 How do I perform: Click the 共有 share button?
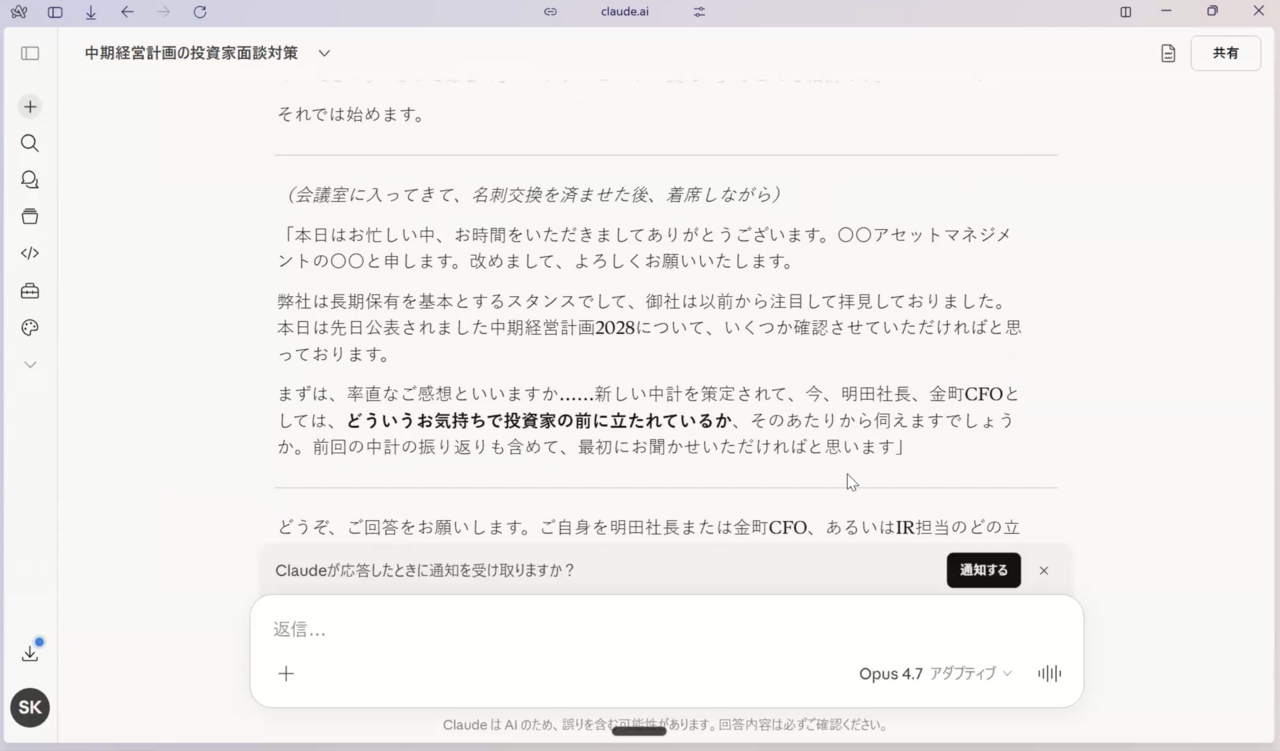pyautogui.click(x=1226, y=53)
